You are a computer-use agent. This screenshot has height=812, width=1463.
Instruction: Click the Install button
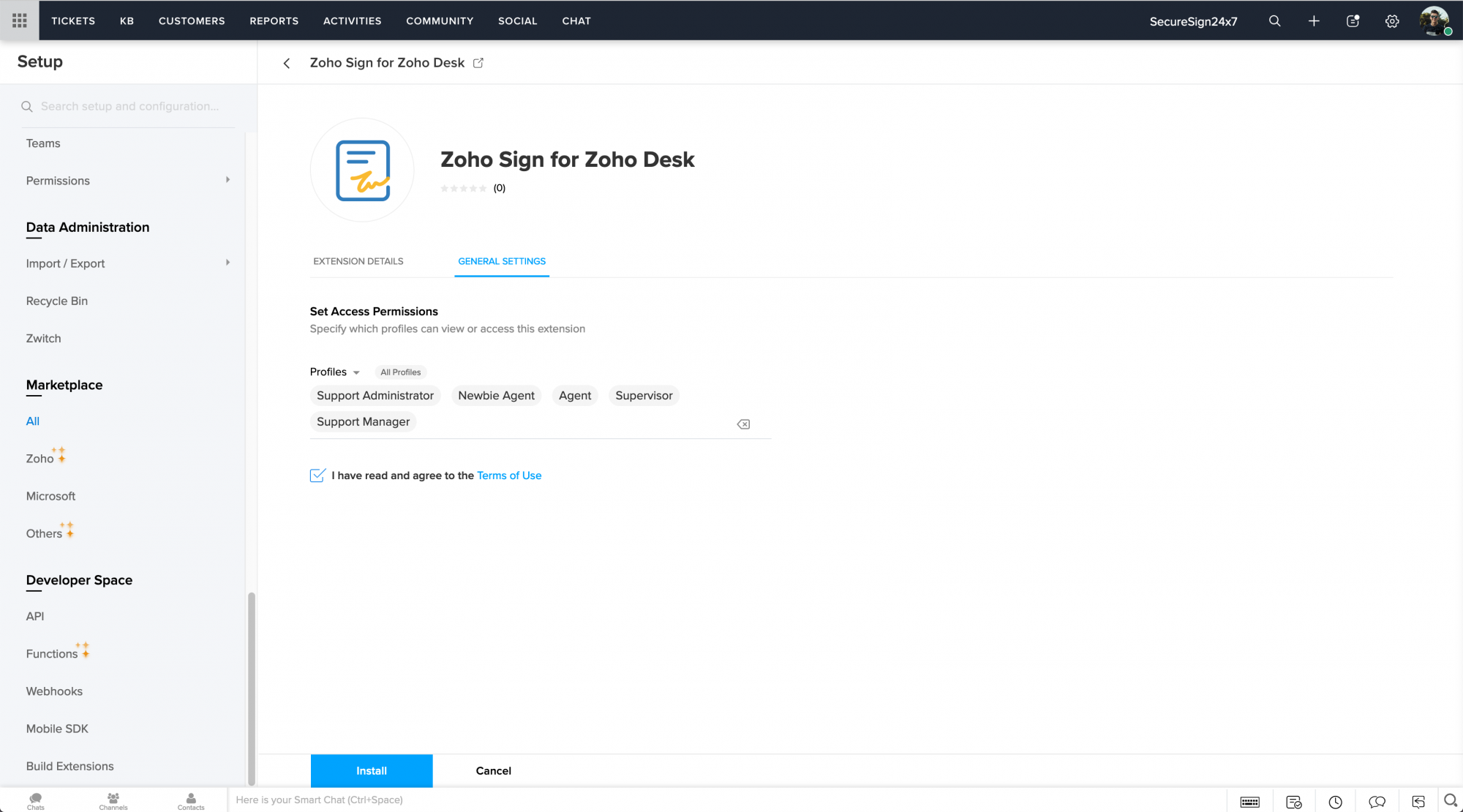(372, 770)
